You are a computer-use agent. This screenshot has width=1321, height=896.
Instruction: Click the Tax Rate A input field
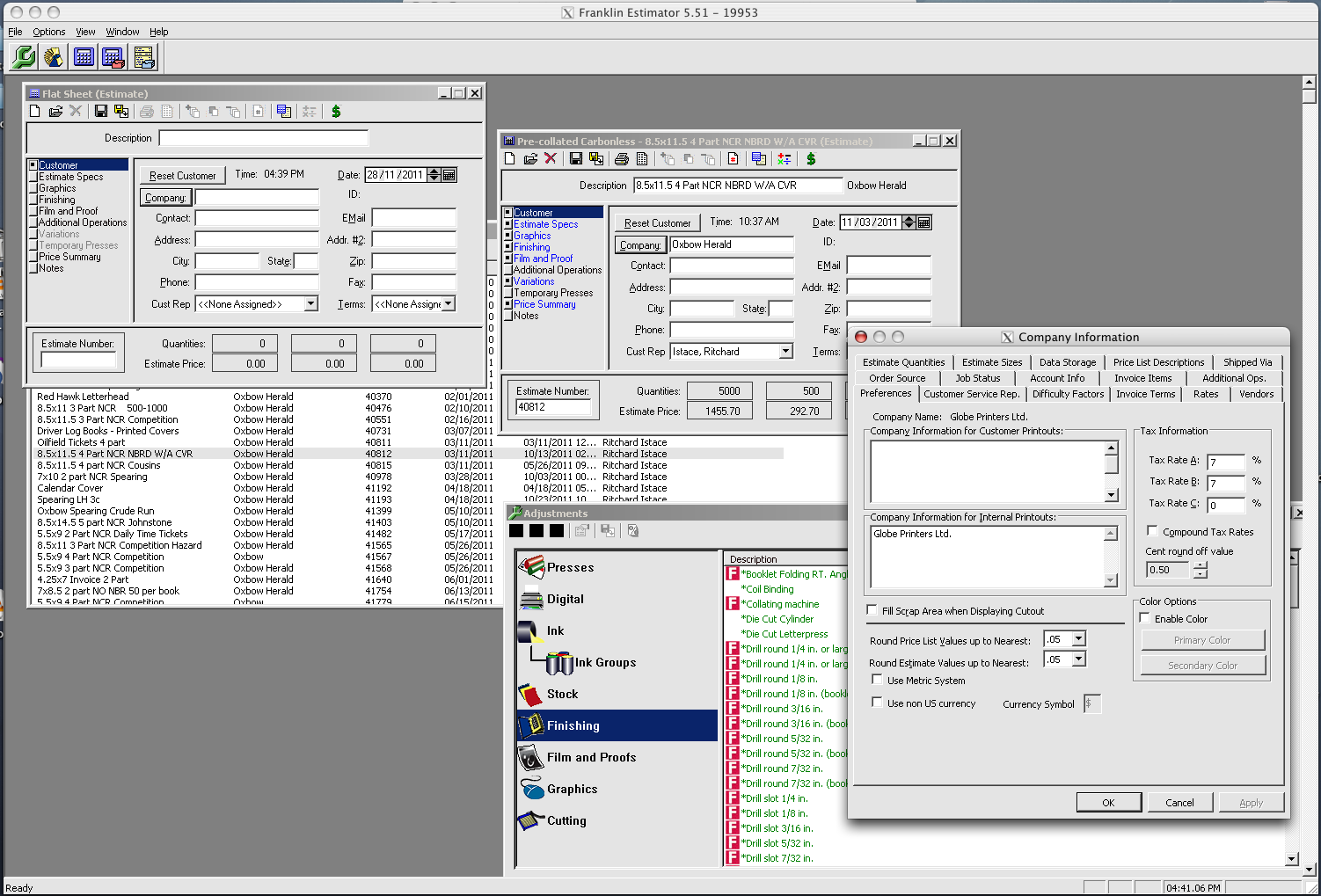(x=1225, y=462)
